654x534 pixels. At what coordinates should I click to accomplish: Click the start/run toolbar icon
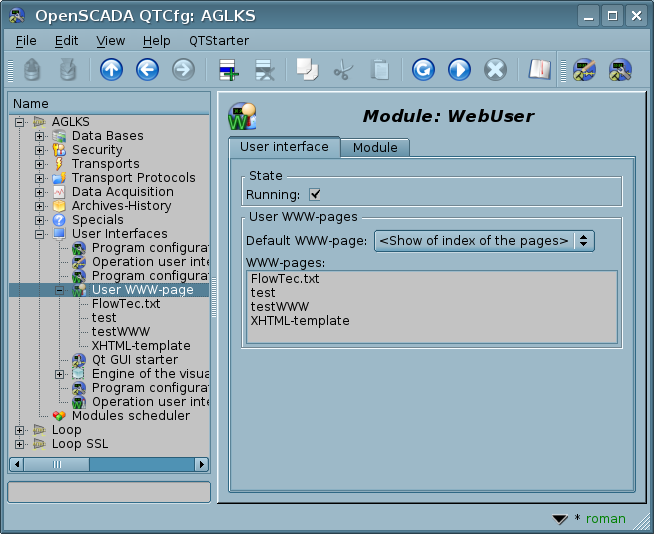coord(459,70)
